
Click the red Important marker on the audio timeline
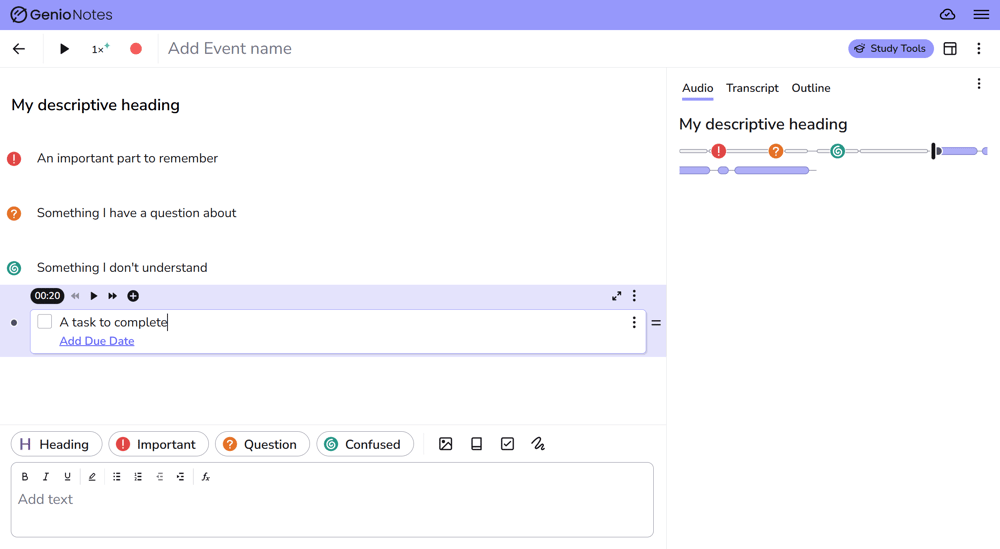(x=719, y=151)
